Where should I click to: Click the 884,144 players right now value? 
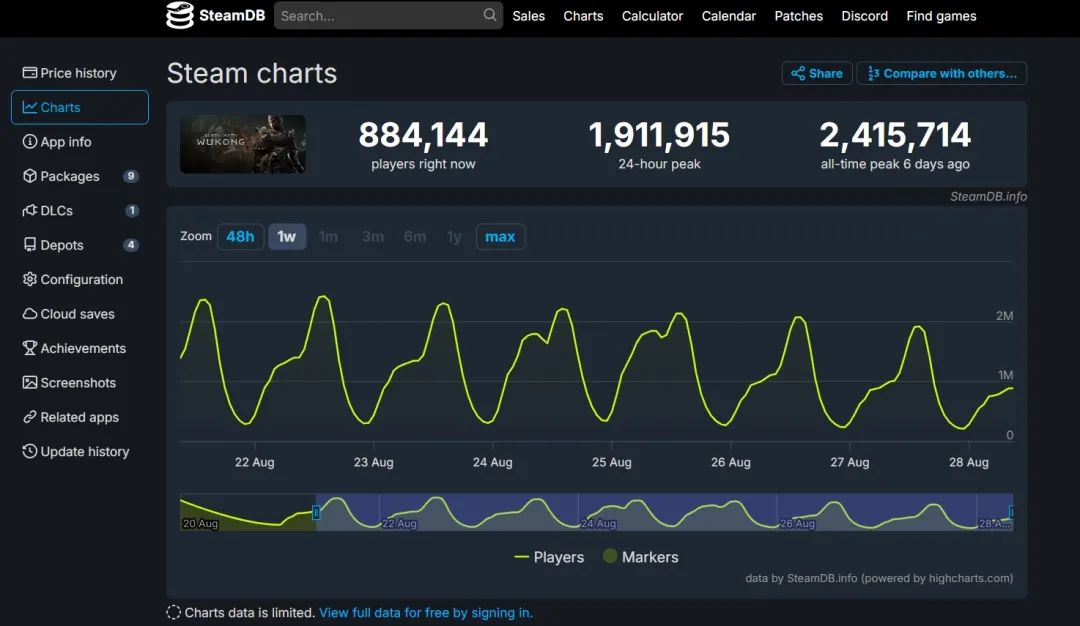click(423, 134)
